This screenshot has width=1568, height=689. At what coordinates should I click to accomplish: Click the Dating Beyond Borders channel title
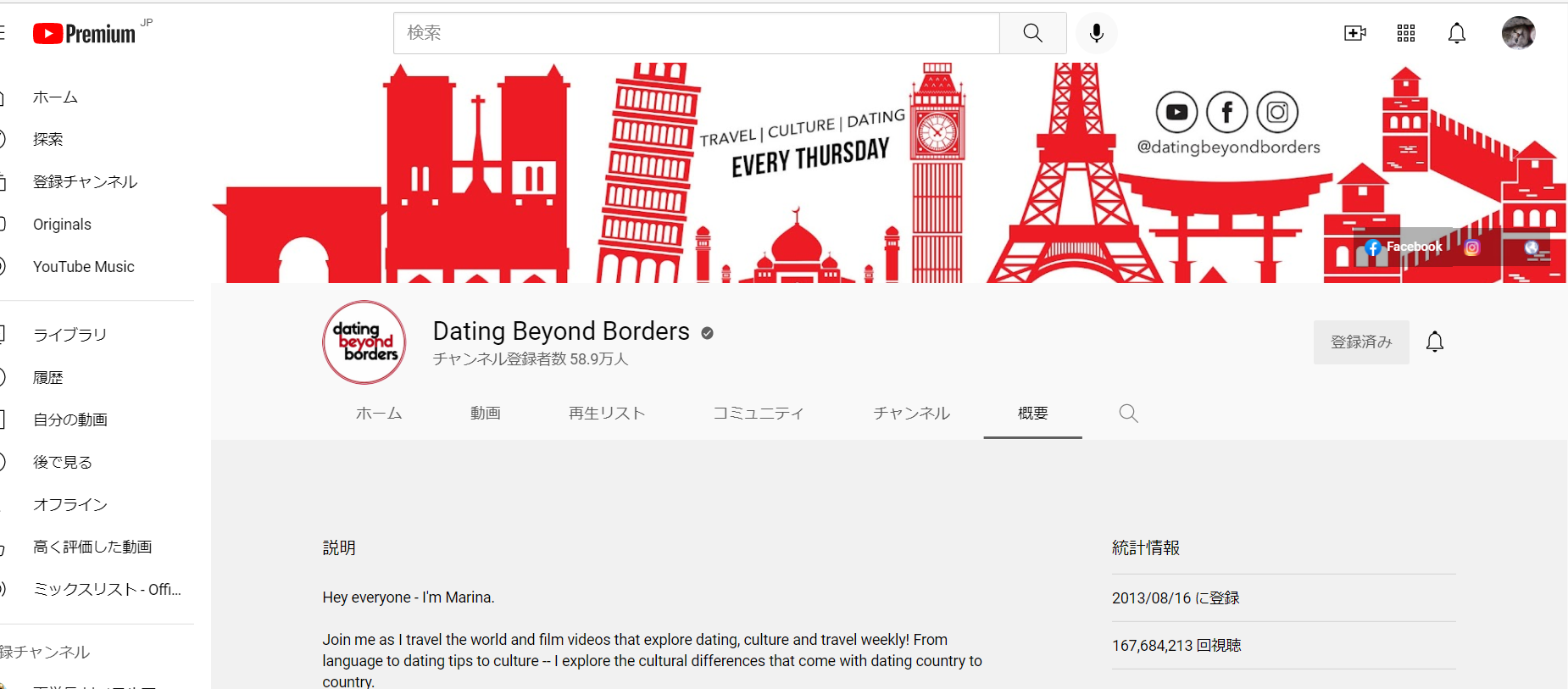[x=561, y=331]
